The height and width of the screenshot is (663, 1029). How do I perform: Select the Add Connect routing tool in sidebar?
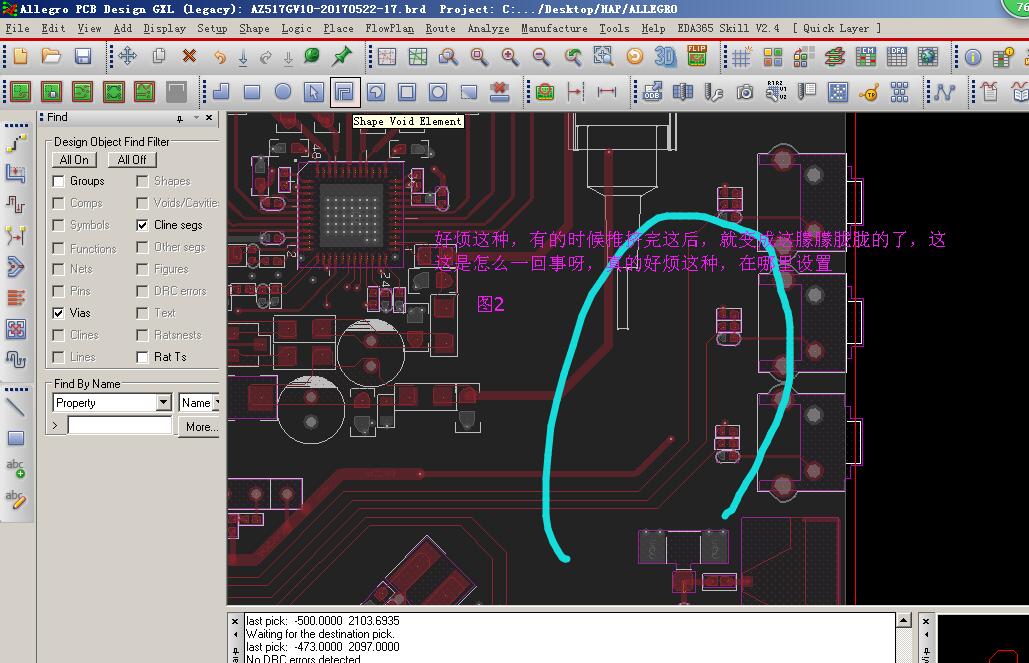[15, 144]
